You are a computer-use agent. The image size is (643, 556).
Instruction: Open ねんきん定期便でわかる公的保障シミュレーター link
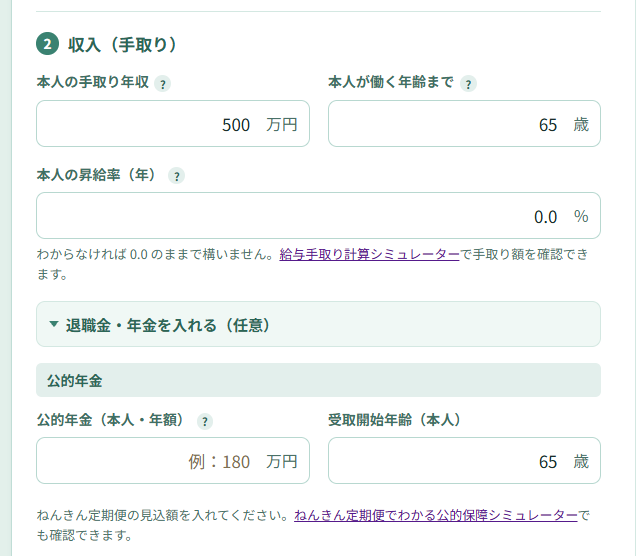coord(436,515)
